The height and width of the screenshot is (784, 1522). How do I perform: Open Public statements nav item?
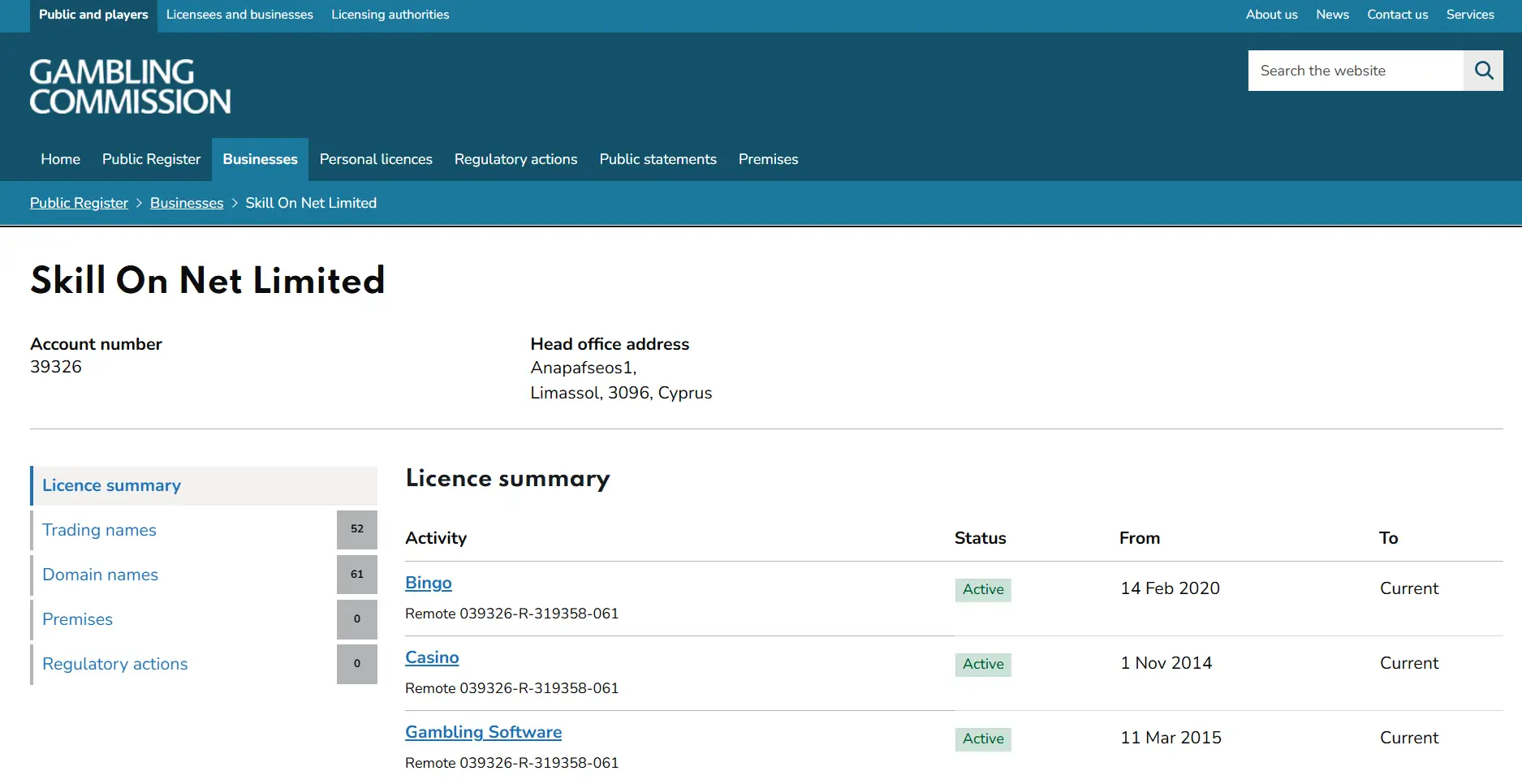[658, 159]
